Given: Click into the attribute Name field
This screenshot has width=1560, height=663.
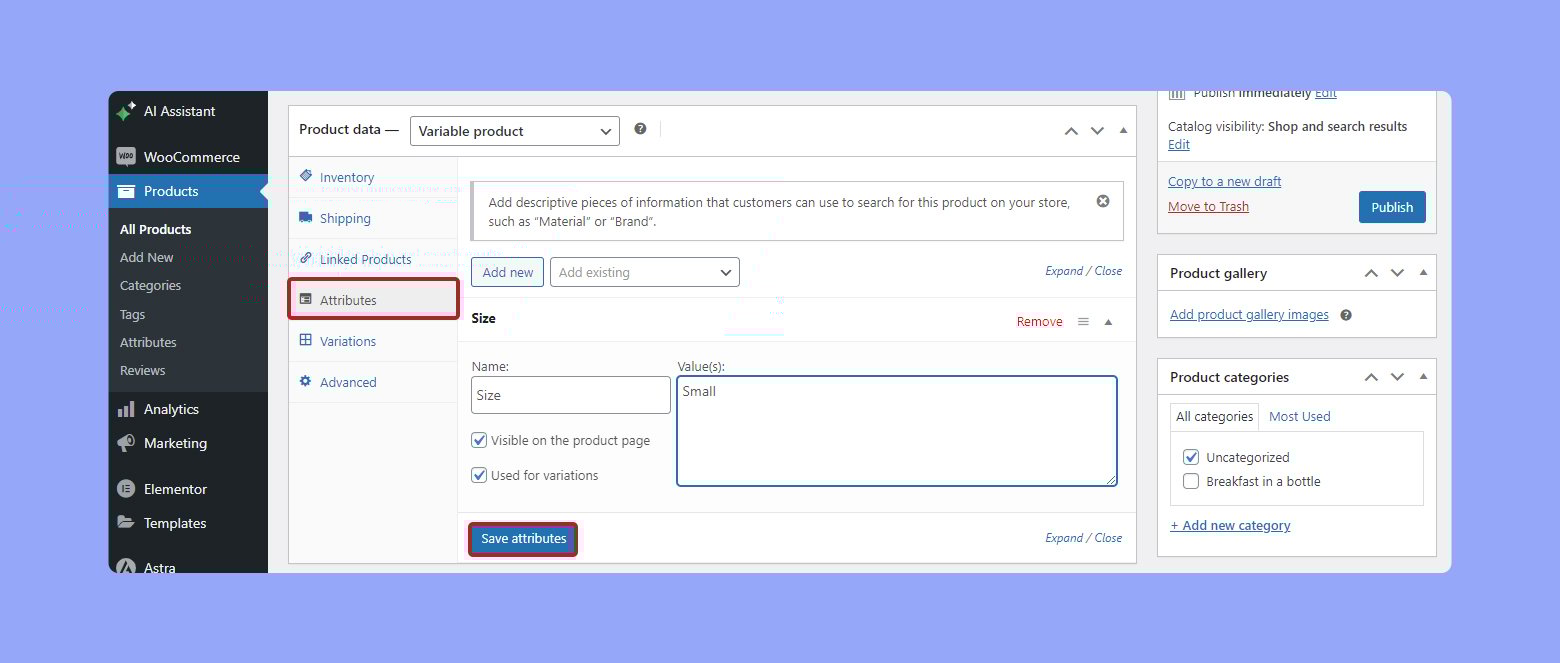Looking at the screenshot, I should 570,395.
